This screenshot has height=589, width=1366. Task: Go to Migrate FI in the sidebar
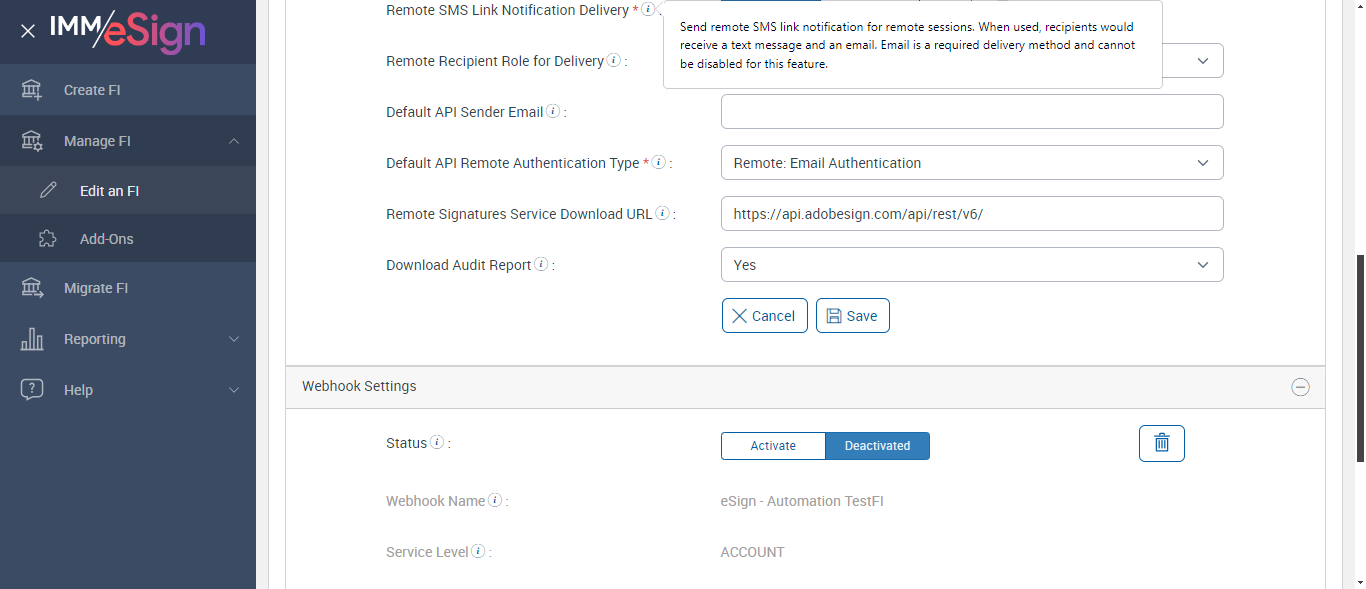pyautogui.click(x=96, y=288)
